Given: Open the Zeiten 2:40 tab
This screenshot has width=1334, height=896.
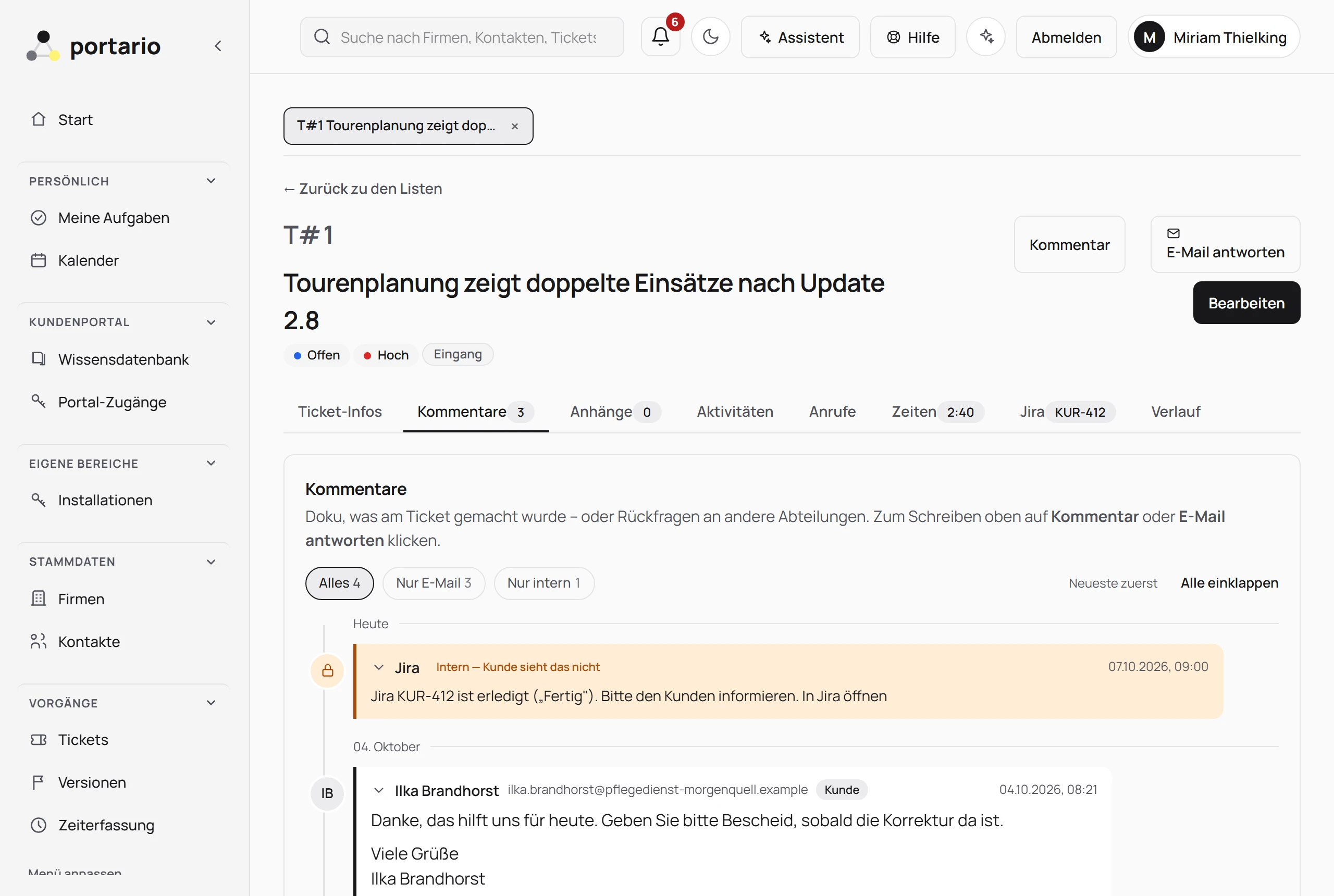Looking at the screenshot, I should (x=937, y=412).
